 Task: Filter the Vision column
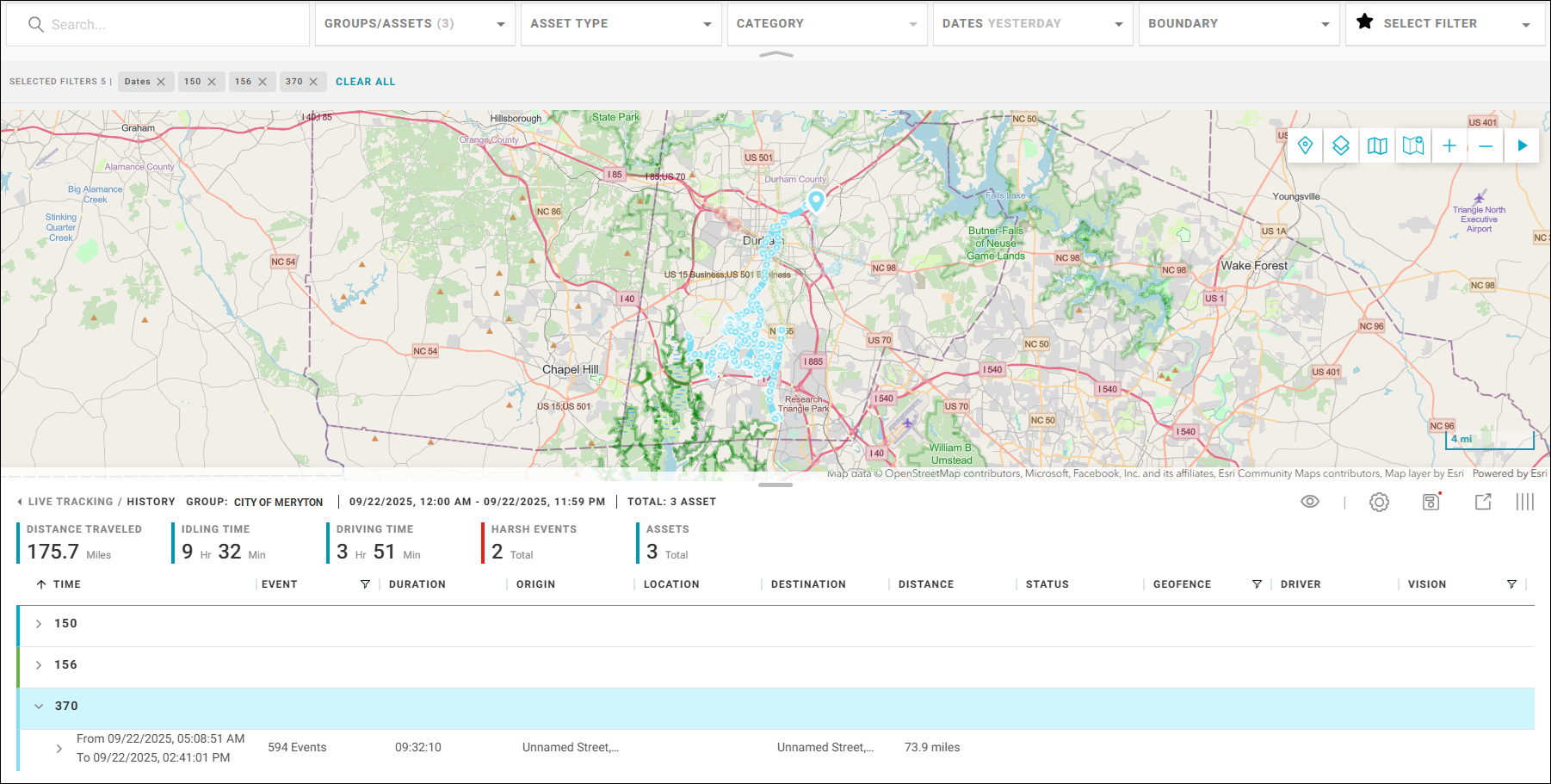click(1511, 584)
